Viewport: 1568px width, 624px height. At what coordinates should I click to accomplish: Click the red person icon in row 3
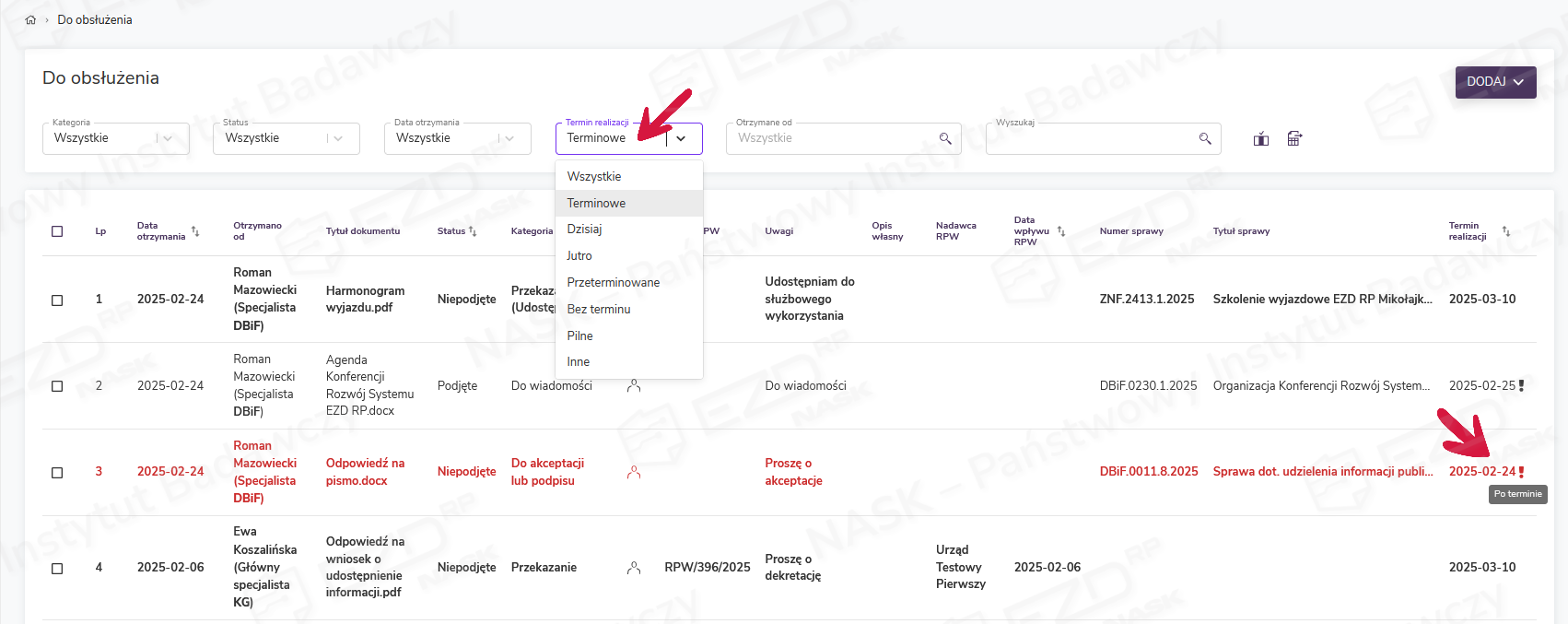[x=634, y=472]
